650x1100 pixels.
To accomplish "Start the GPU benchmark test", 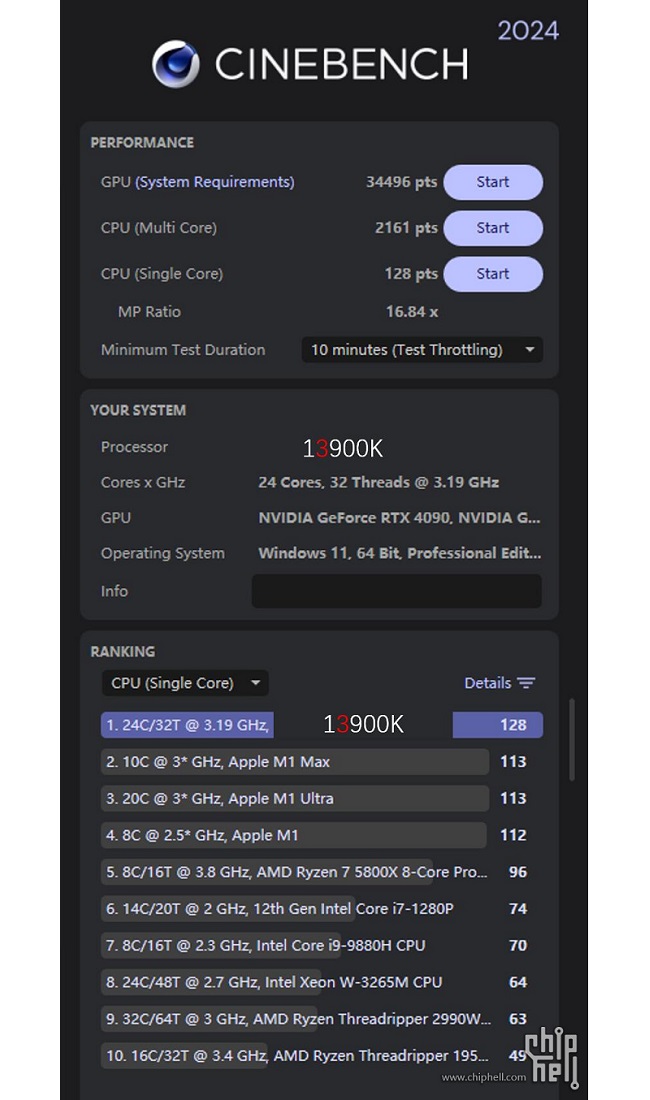I will [x=492, y=182].
